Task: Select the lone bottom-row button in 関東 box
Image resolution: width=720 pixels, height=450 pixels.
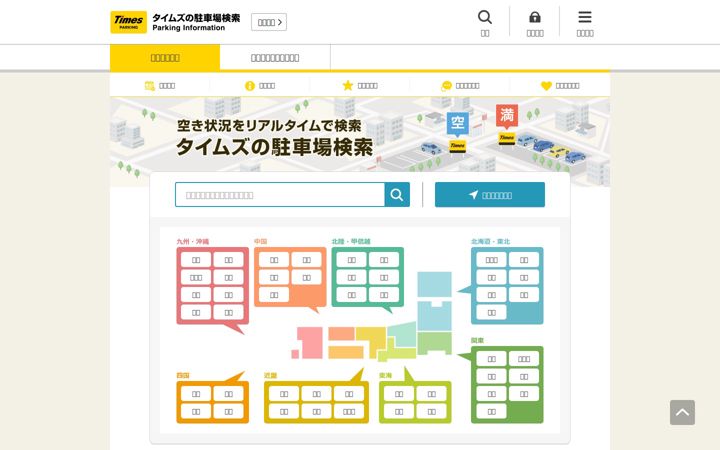Action: 491,411
